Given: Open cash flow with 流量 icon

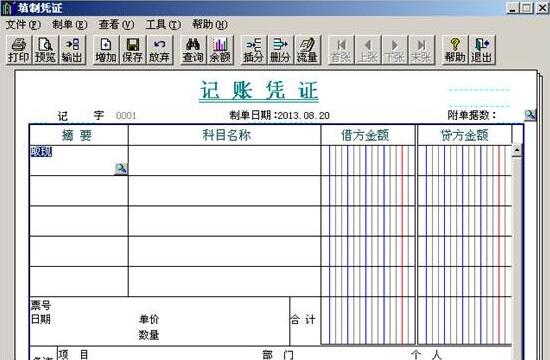Looking at the screenshot, I should (x=307, y=50).
